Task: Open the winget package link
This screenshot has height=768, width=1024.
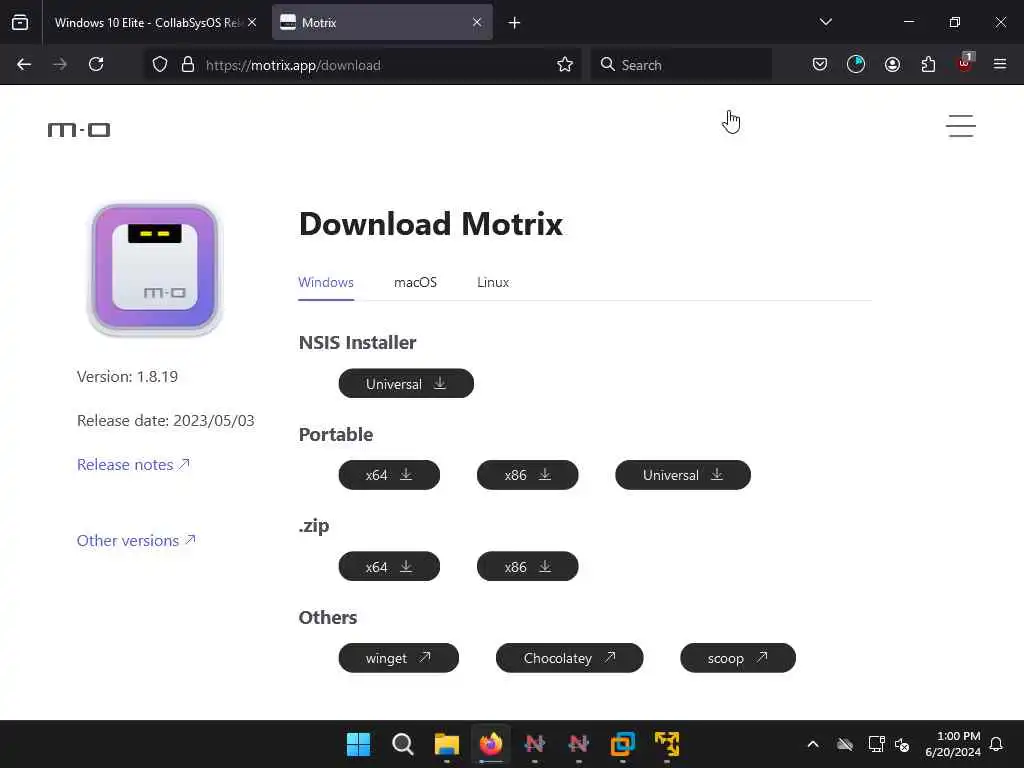Action: tap(398, 658)
